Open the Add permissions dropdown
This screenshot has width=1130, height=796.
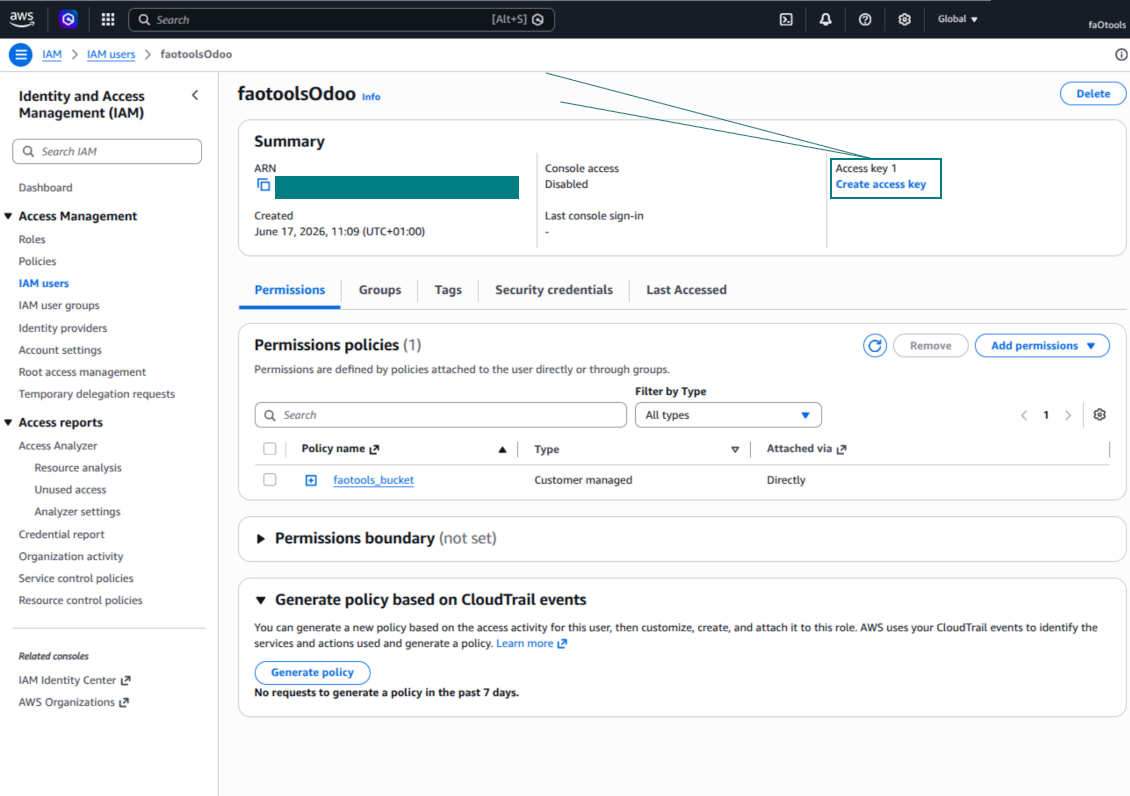click(x=1042, y=346)
